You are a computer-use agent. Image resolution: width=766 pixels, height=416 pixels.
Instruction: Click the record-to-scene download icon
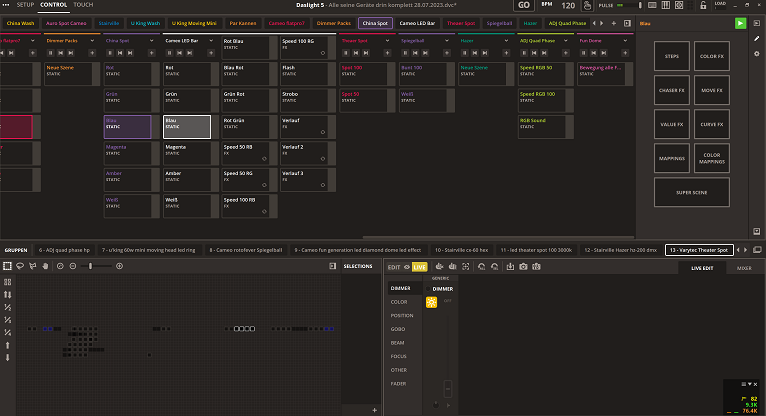510,267
